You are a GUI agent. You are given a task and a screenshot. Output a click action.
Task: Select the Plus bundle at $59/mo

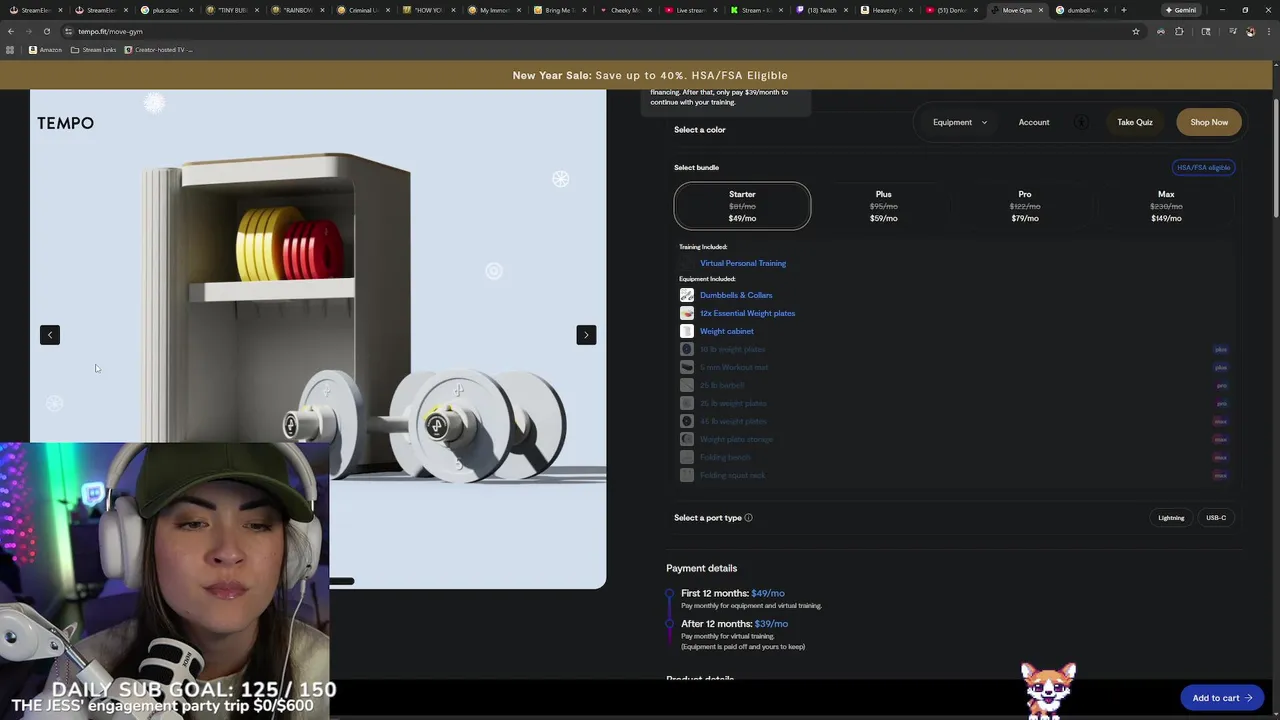point(884,206)
